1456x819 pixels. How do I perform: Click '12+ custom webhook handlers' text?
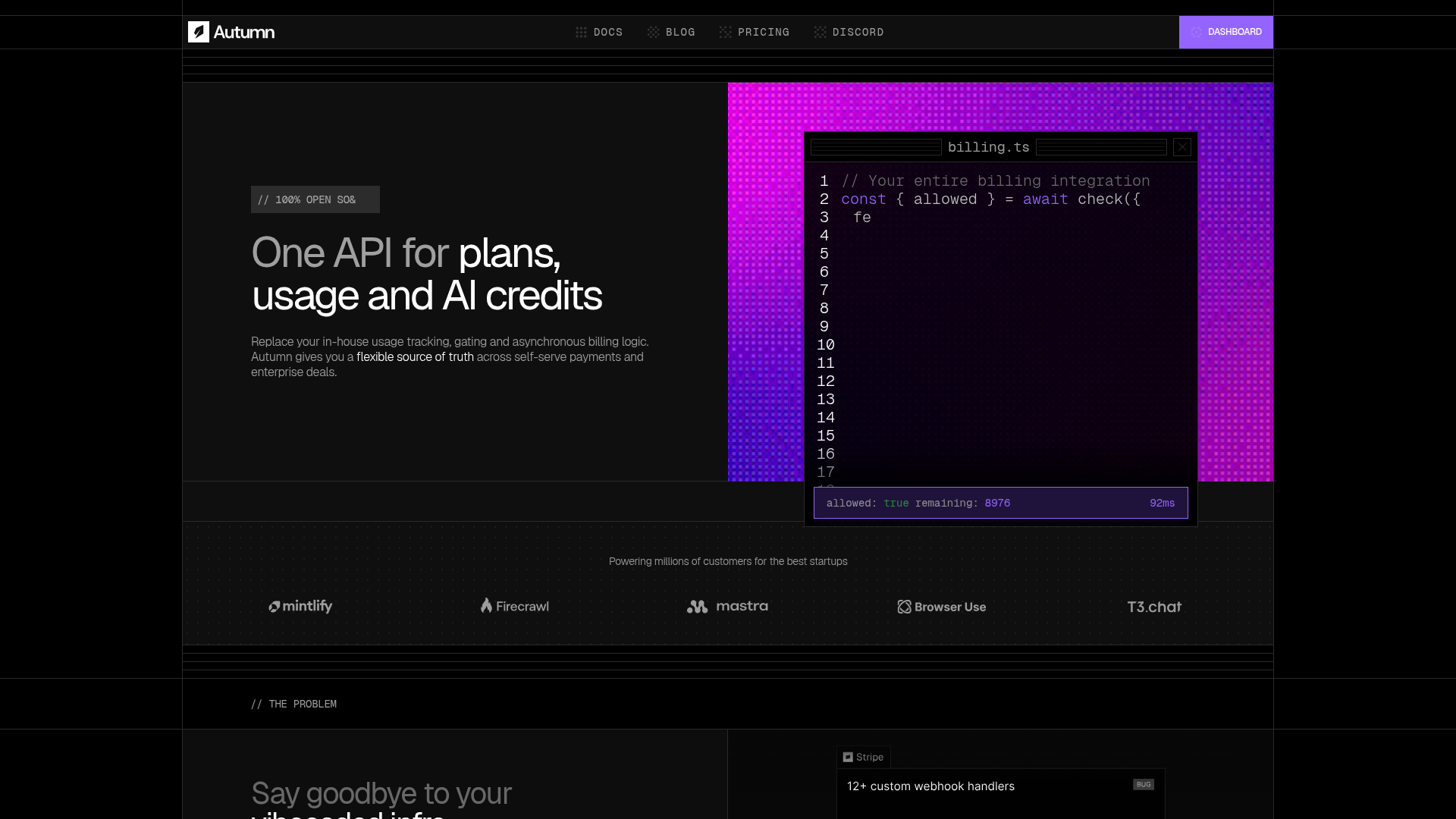930,786
